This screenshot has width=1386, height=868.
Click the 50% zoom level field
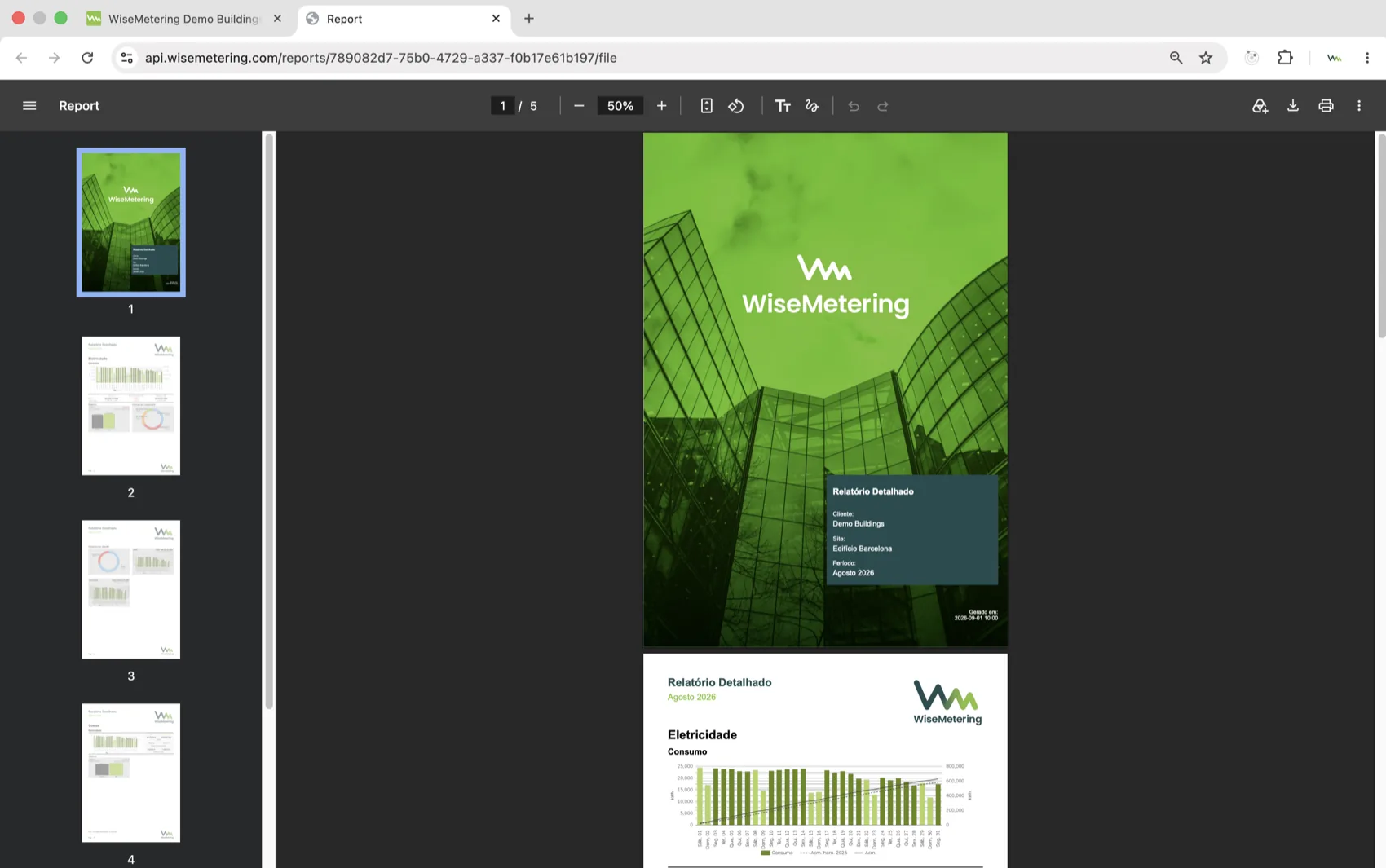620,106
